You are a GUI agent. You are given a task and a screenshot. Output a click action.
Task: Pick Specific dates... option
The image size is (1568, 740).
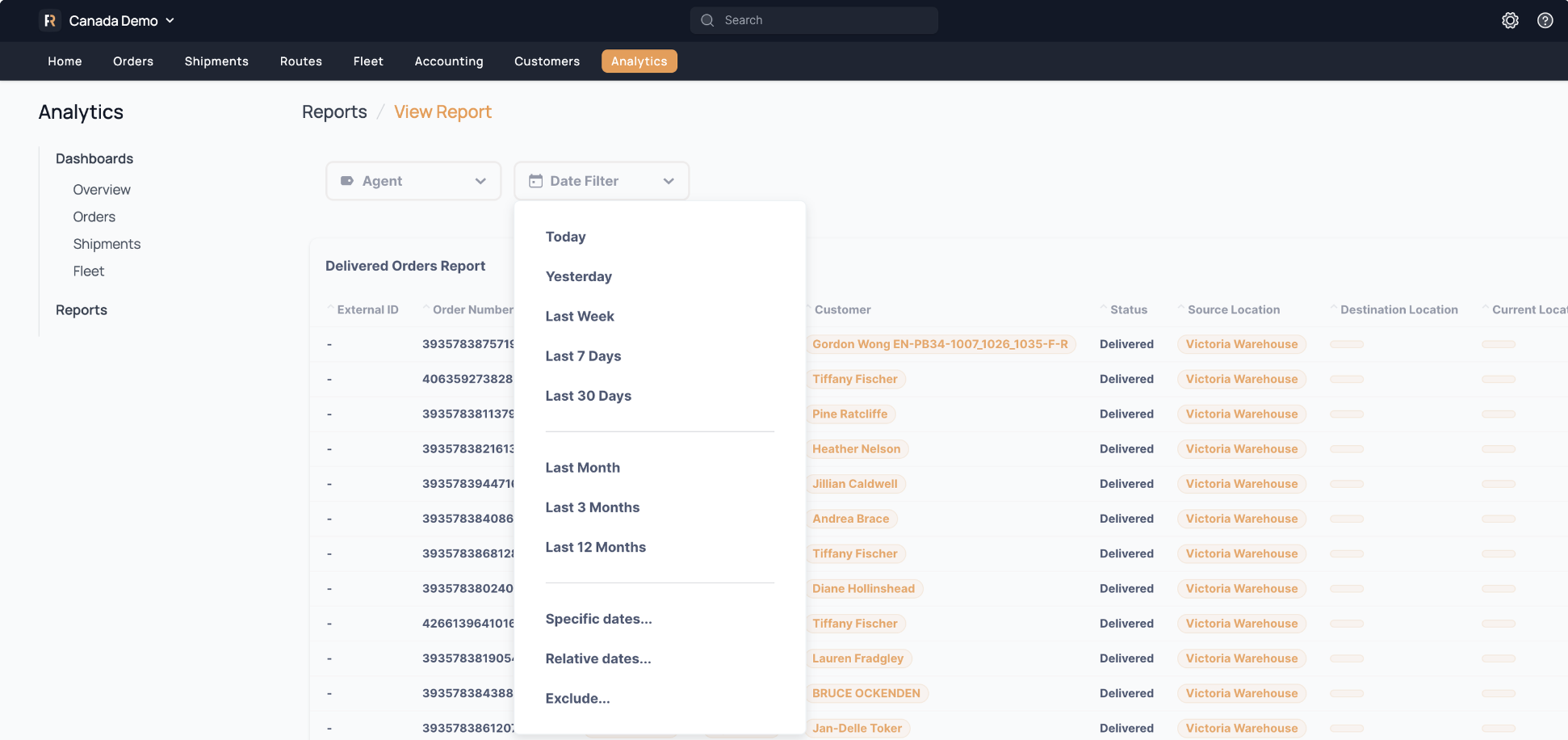pos(598,619)
